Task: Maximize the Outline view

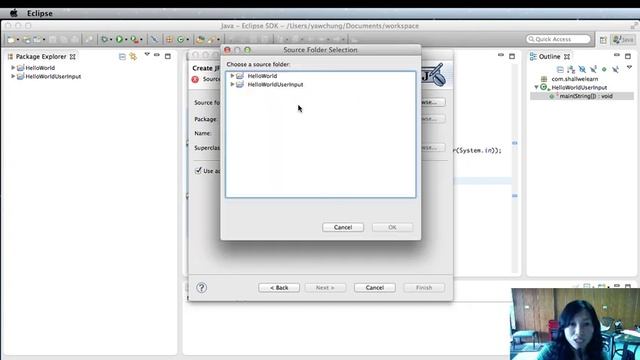Action: tap(628, 56)
